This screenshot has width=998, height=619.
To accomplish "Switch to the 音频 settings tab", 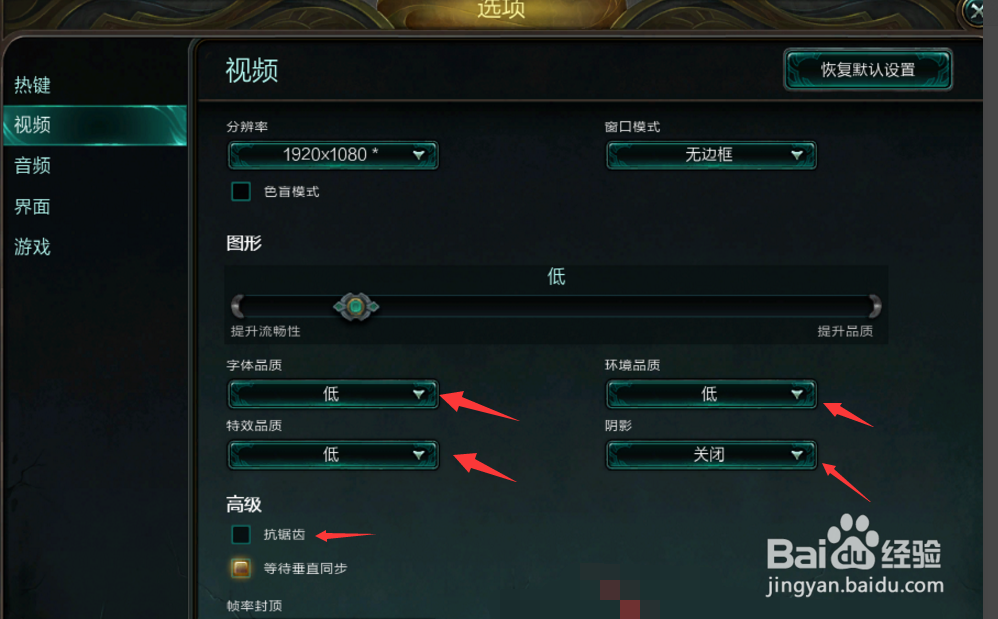I will (32, 165).
